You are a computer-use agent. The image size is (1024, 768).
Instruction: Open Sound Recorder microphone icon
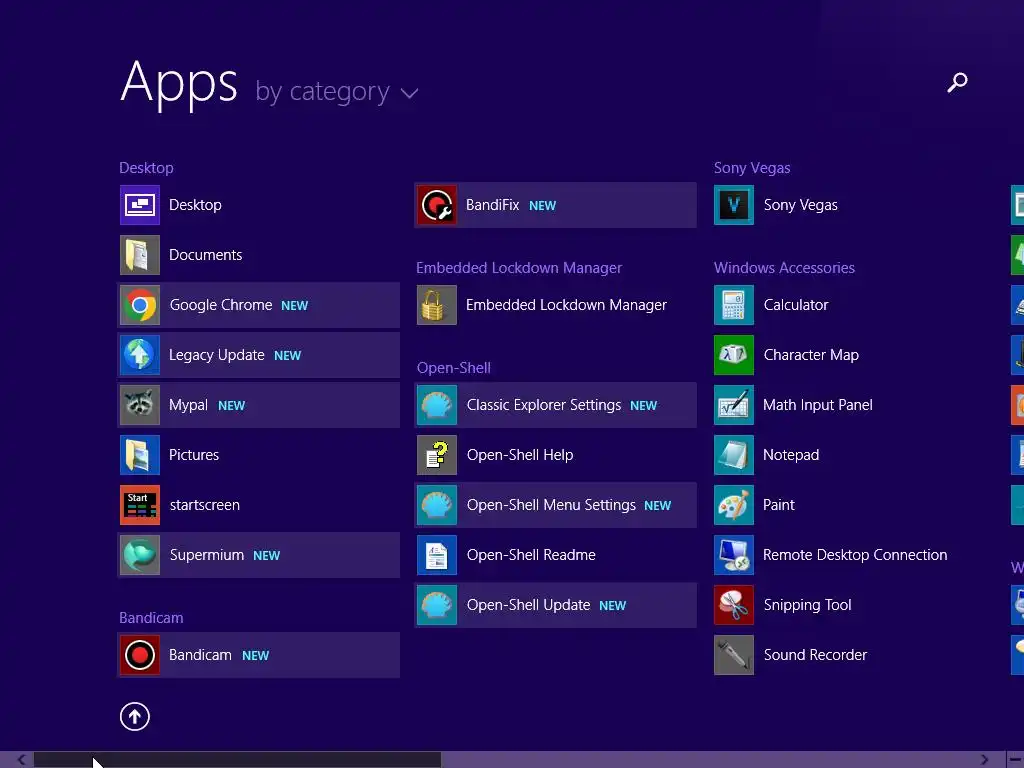coord(734,655)
